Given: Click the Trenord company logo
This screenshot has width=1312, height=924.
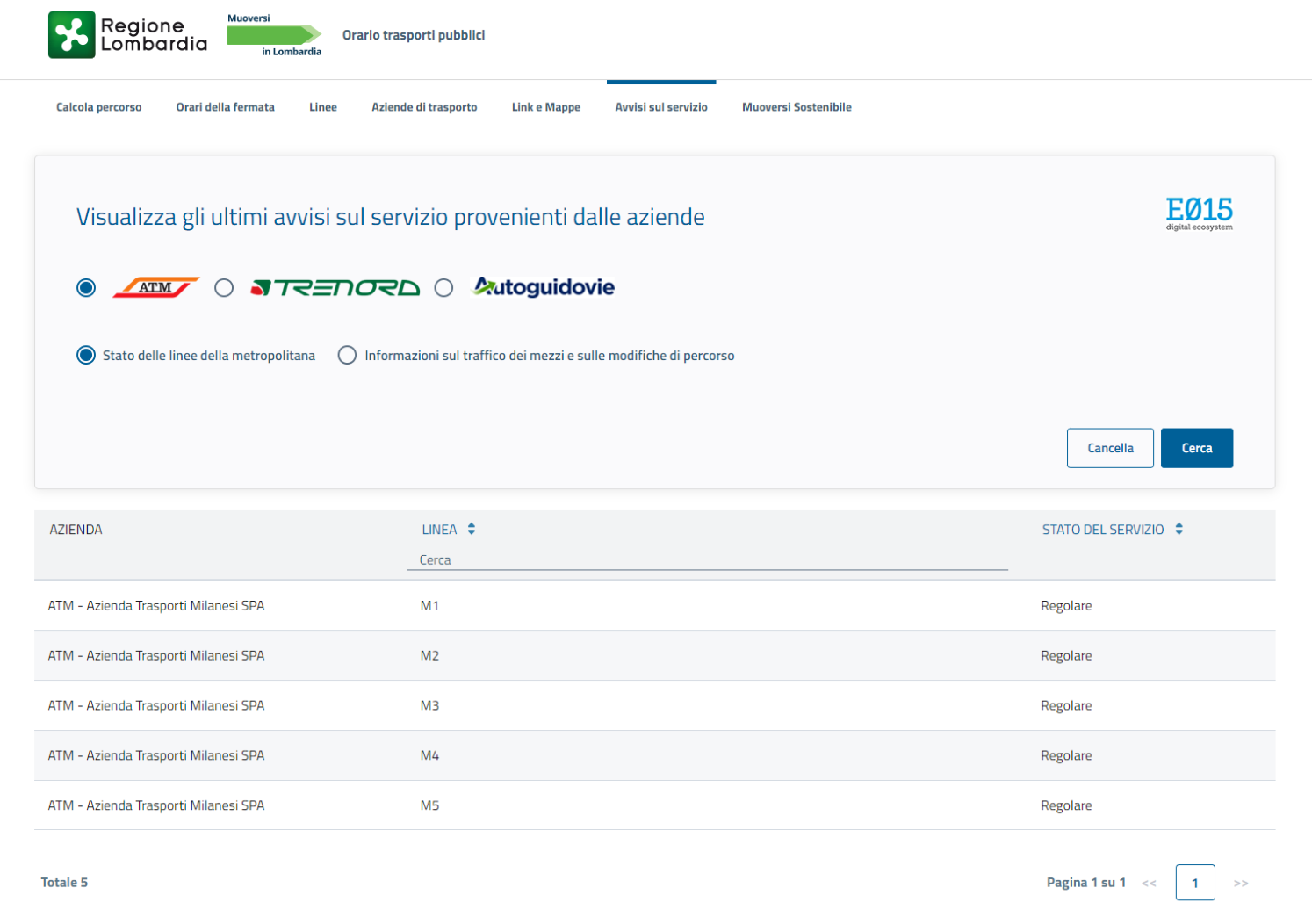Looking at the screenshot, I should coord(335,288).
